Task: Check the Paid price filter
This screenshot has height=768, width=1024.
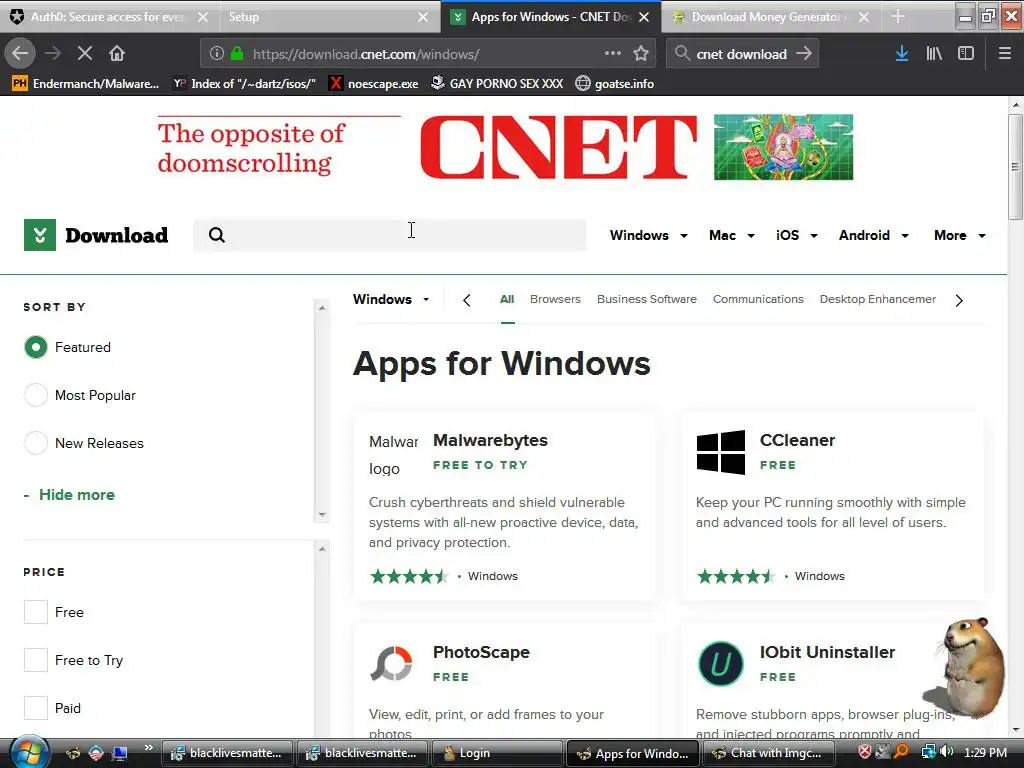Action: tap(36, 708)
